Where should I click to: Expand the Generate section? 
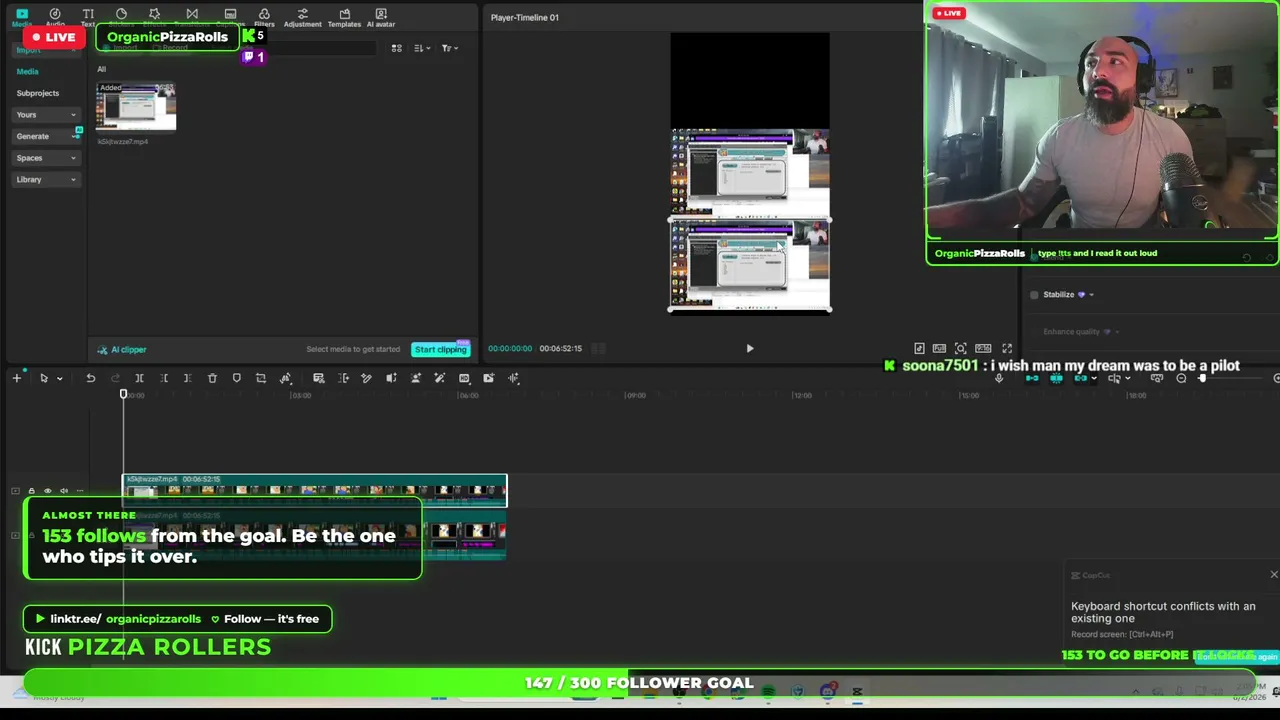46,136
